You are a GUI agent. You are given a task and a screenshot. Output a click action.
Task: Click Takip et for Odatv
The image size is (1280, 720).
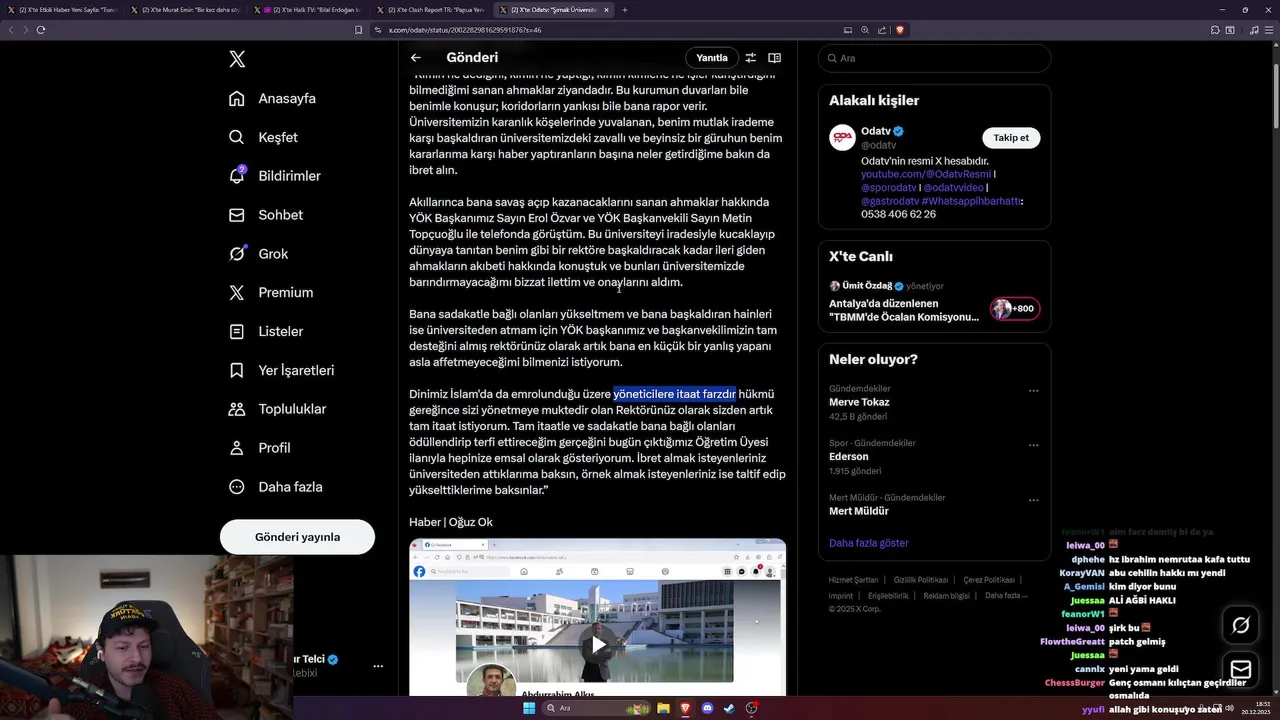(x=1010, y=138)
